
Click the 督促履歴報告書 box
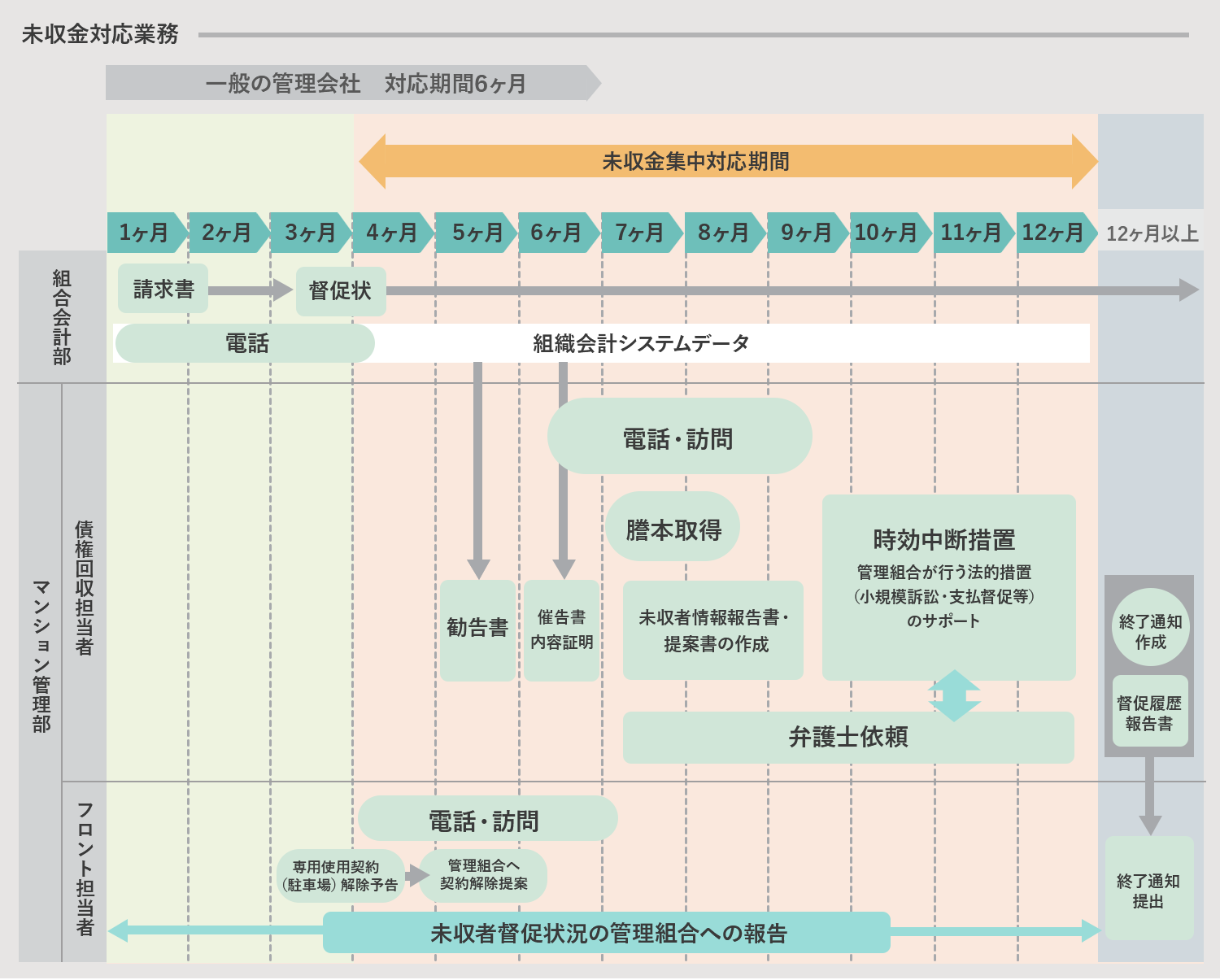[1149, 712]
